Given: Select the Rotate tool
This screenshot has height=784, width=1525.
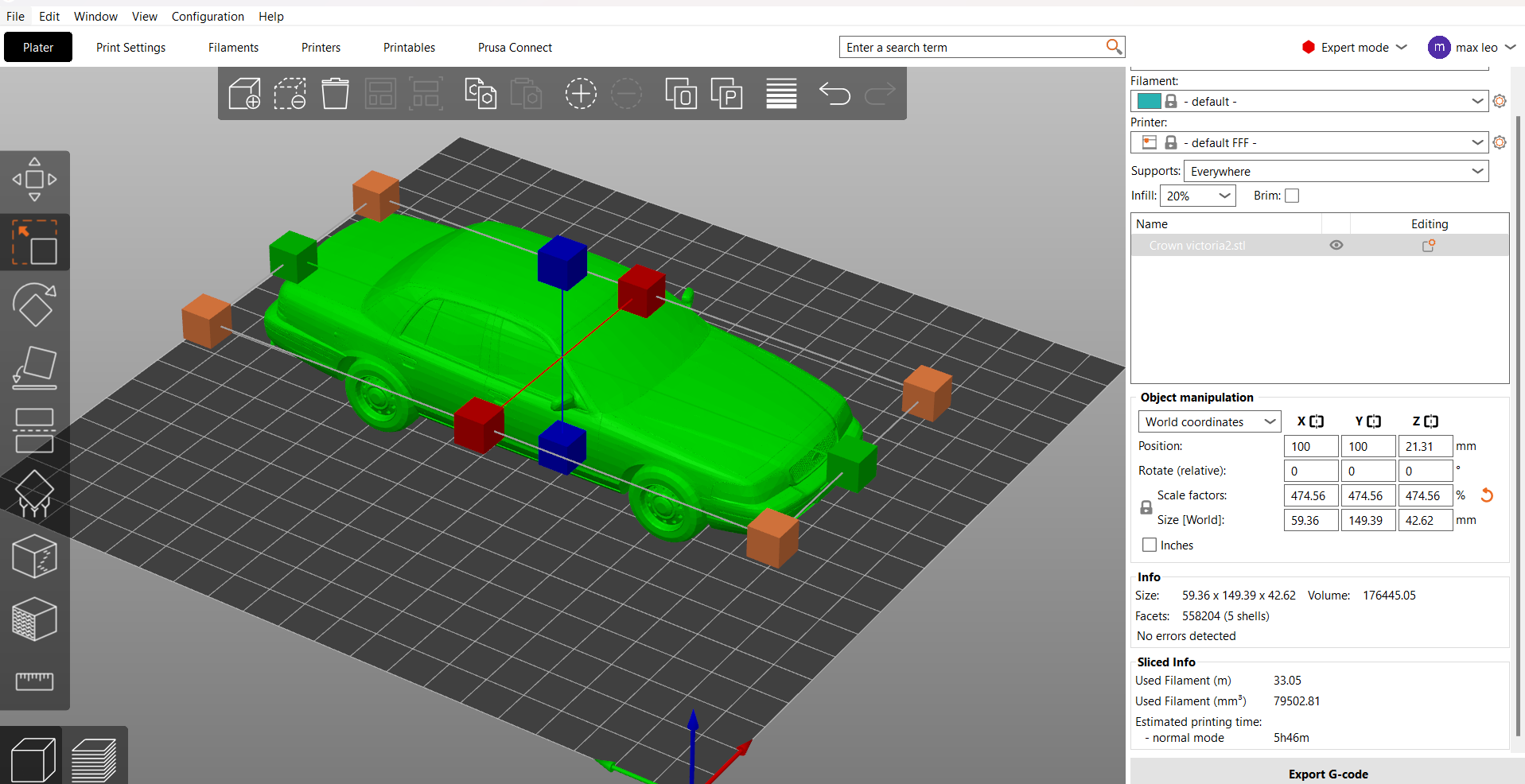Looking at the screenshot, I should pyautogui.click(x=34, y=305).
